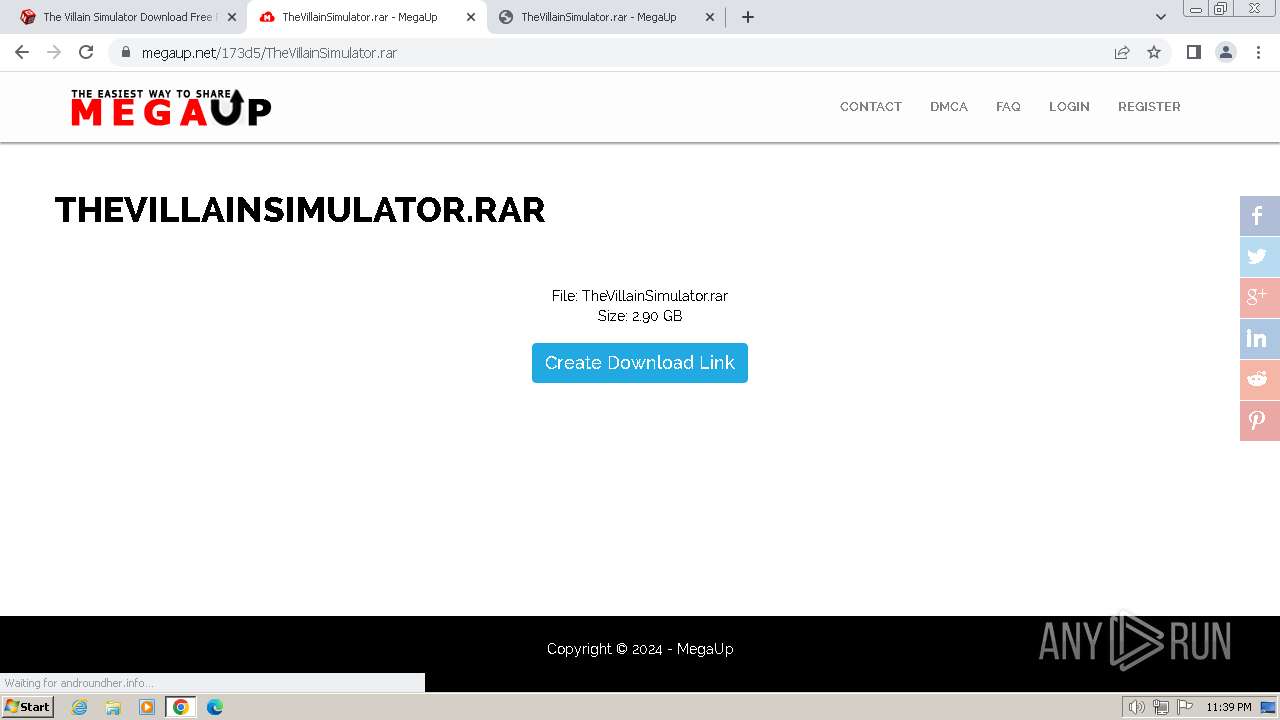Click the File: TheVillainSimulator.rar text
Screen dimensions: 1280x720
[640, 296]
